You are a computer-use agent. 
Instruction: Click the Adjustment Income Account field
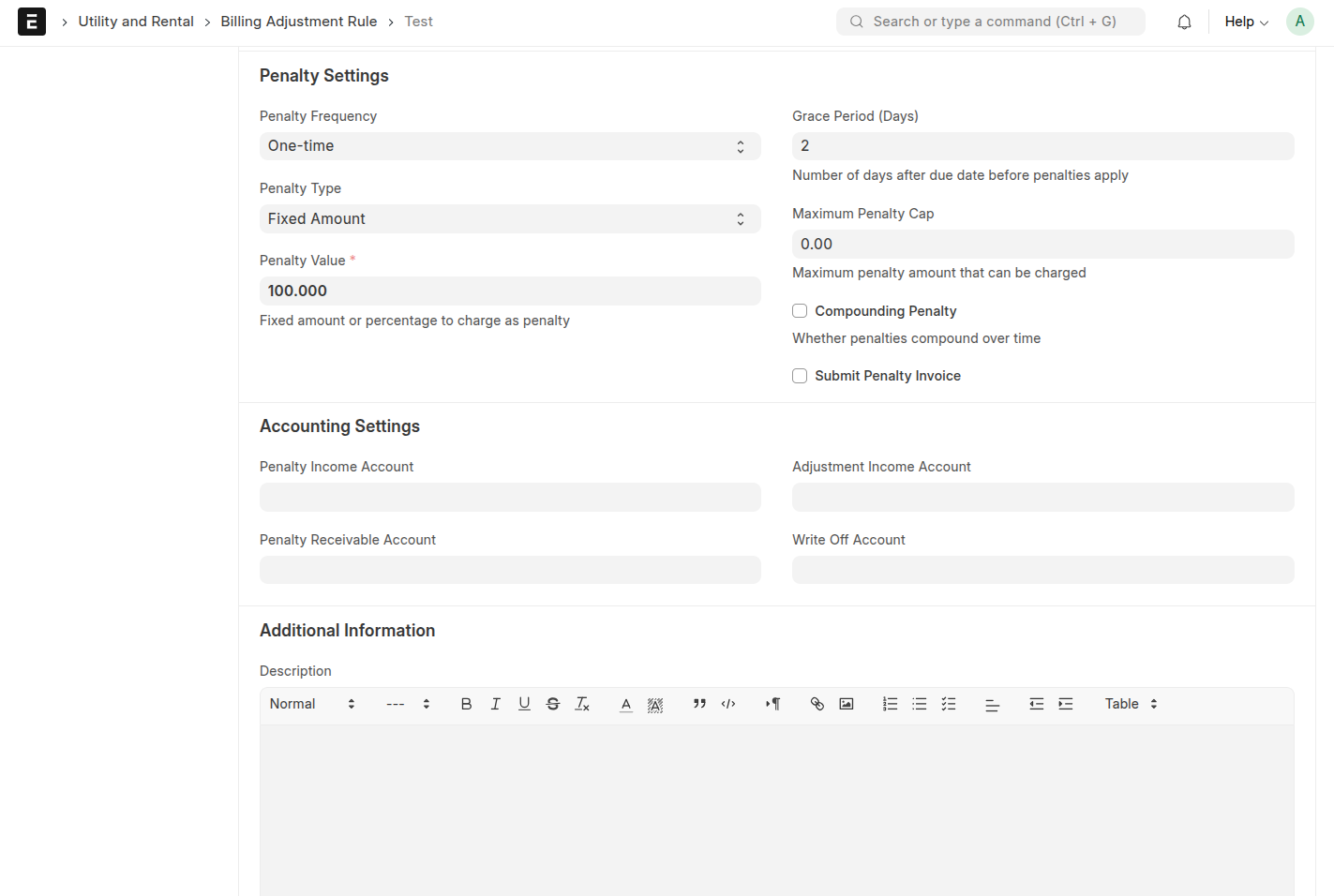[1043, 497]
